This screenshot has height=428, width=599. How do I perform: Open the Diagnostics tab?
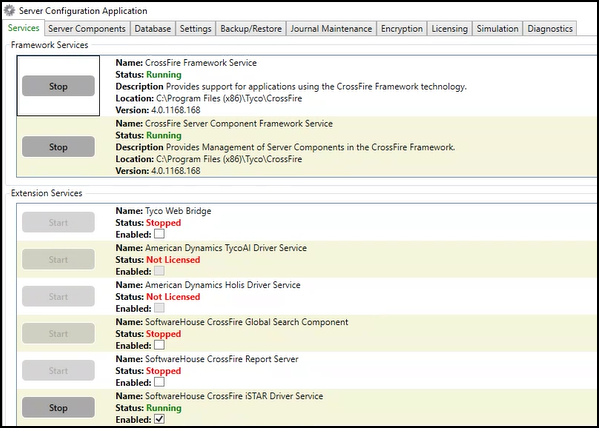pyautogui.click(x=550, y=29)
